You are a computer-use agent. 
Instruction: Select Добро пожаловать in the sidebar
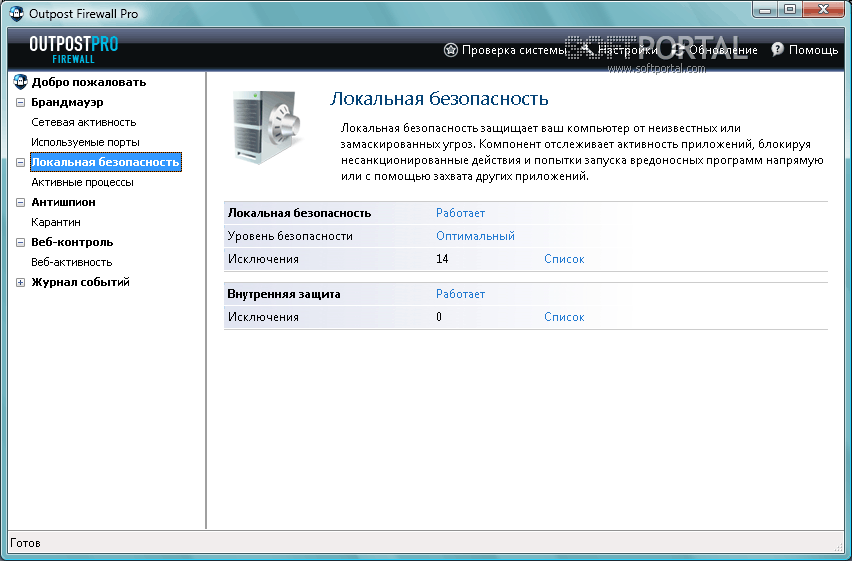89,82
